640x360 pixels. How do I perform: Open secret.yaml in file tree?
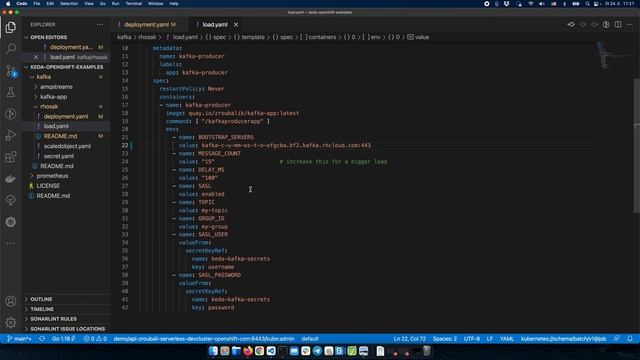tap(59, 156)
